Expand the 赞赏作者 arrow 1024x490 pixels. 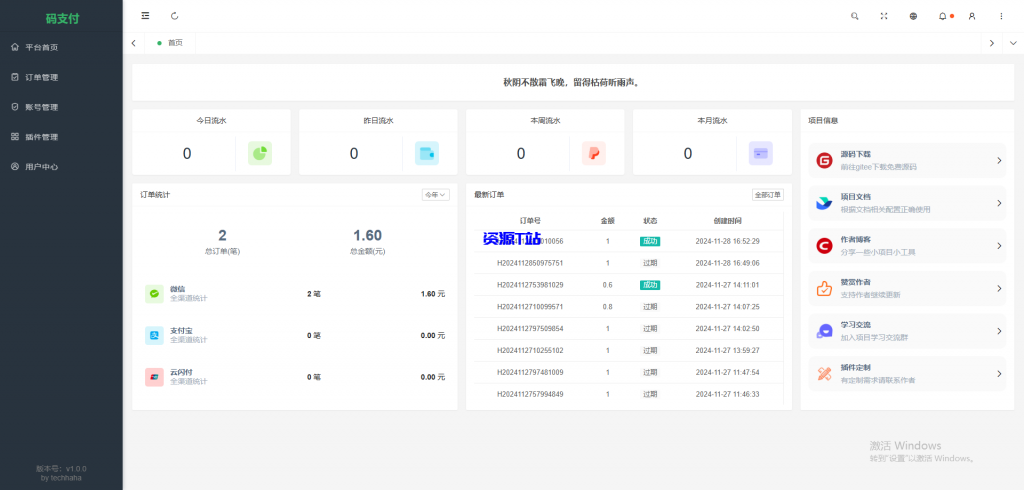pos(999,288)
